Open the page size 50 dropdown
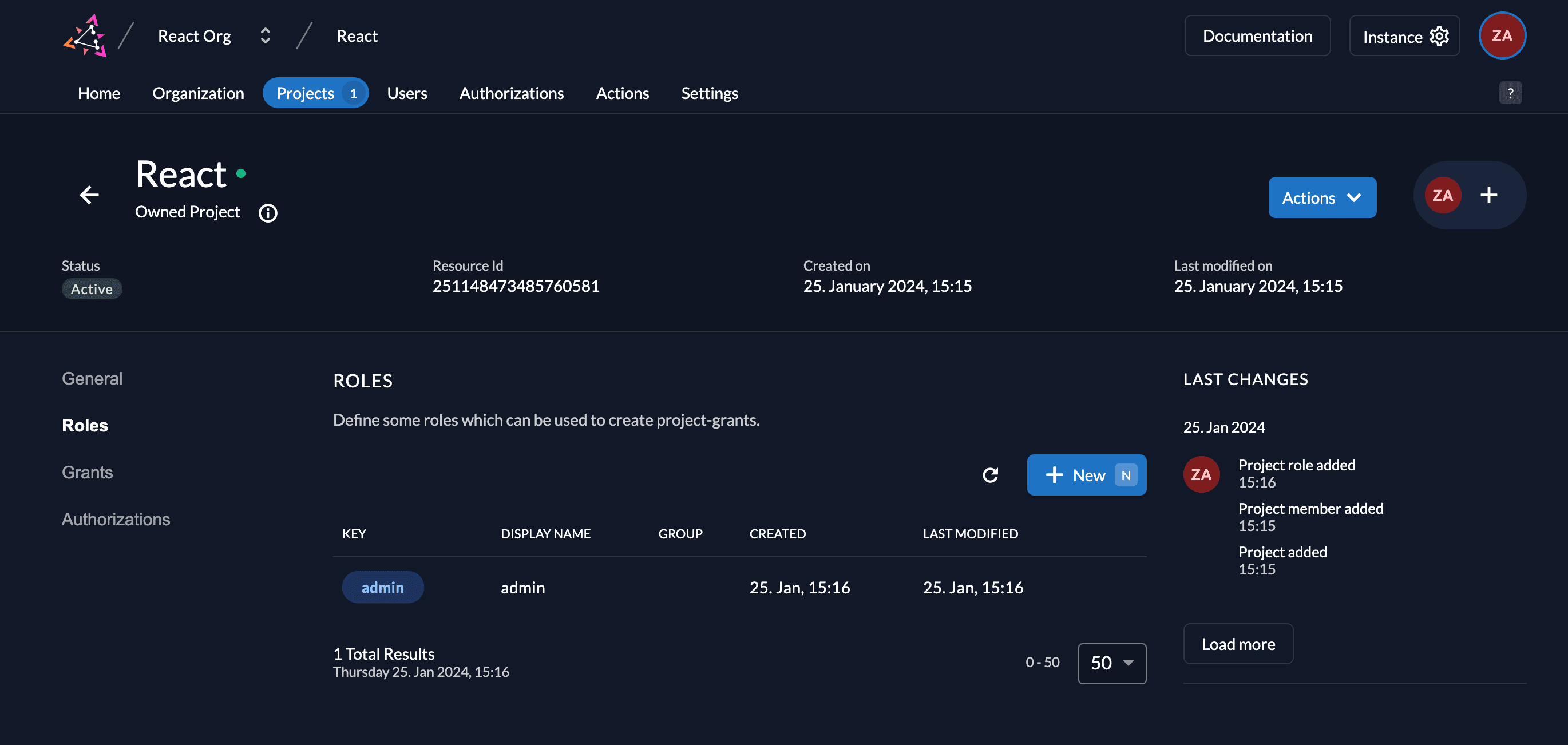 tap(1111, 663)
